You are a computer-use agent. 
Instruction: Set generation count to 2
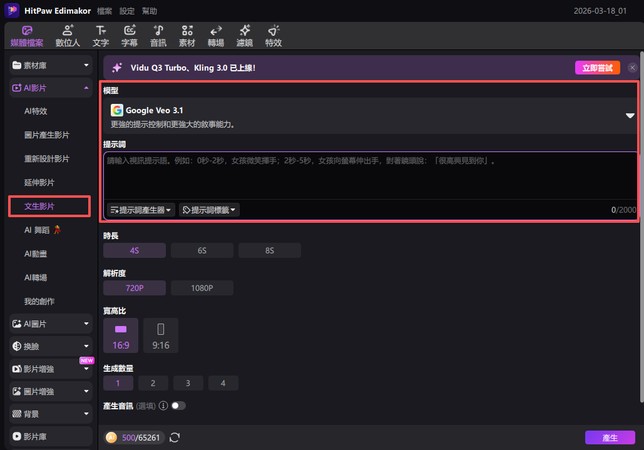[x=153, y=383]
